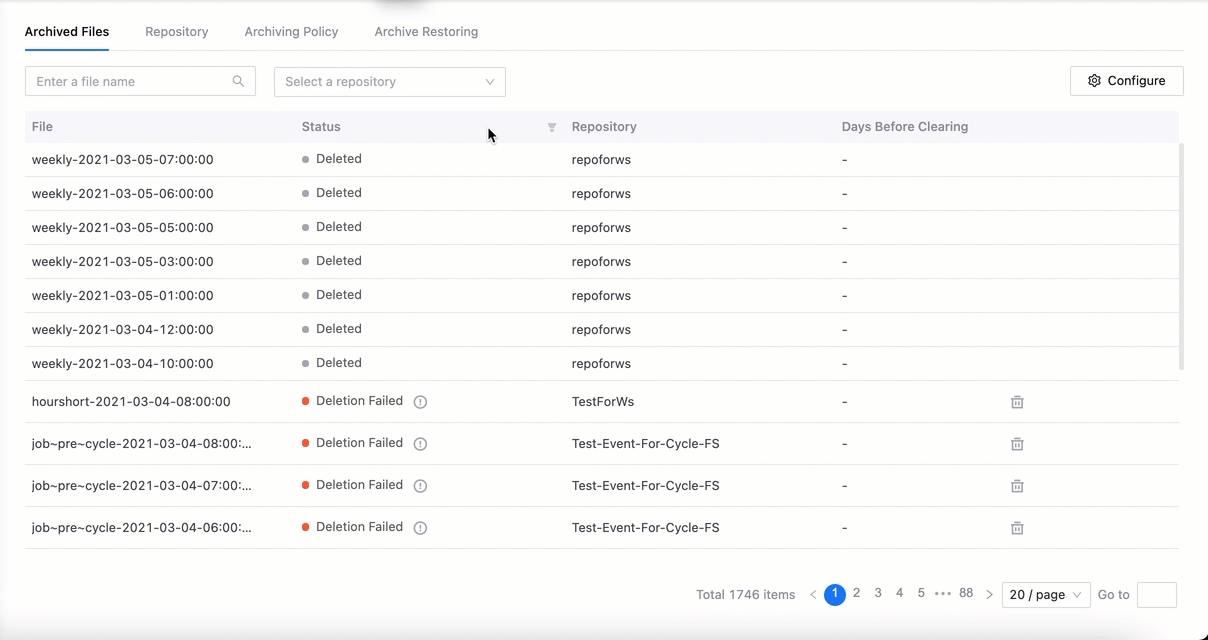Open the Archiving Policy tab

291,32
